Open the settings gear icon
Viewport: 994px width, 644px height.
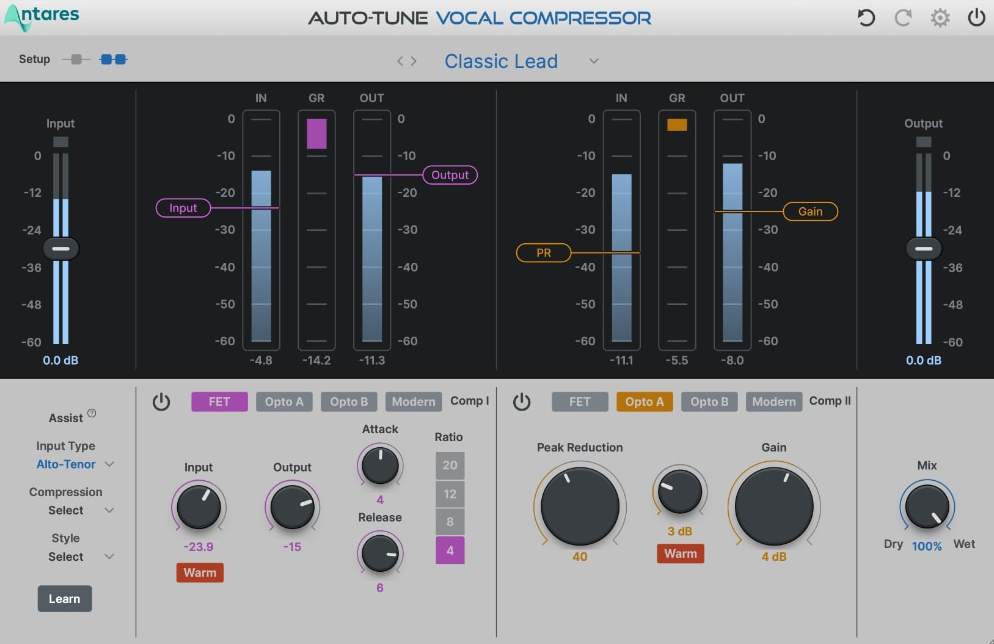tap(939, 18)
